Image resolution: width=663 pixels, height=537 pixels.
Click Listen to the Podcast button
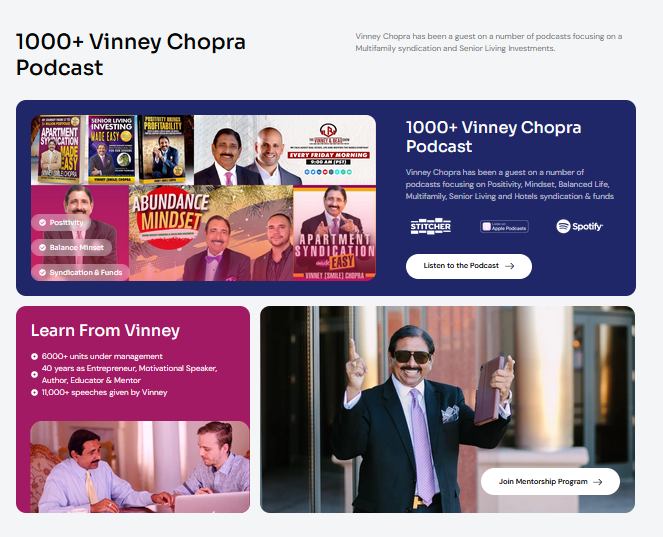(x=468, y=266)
